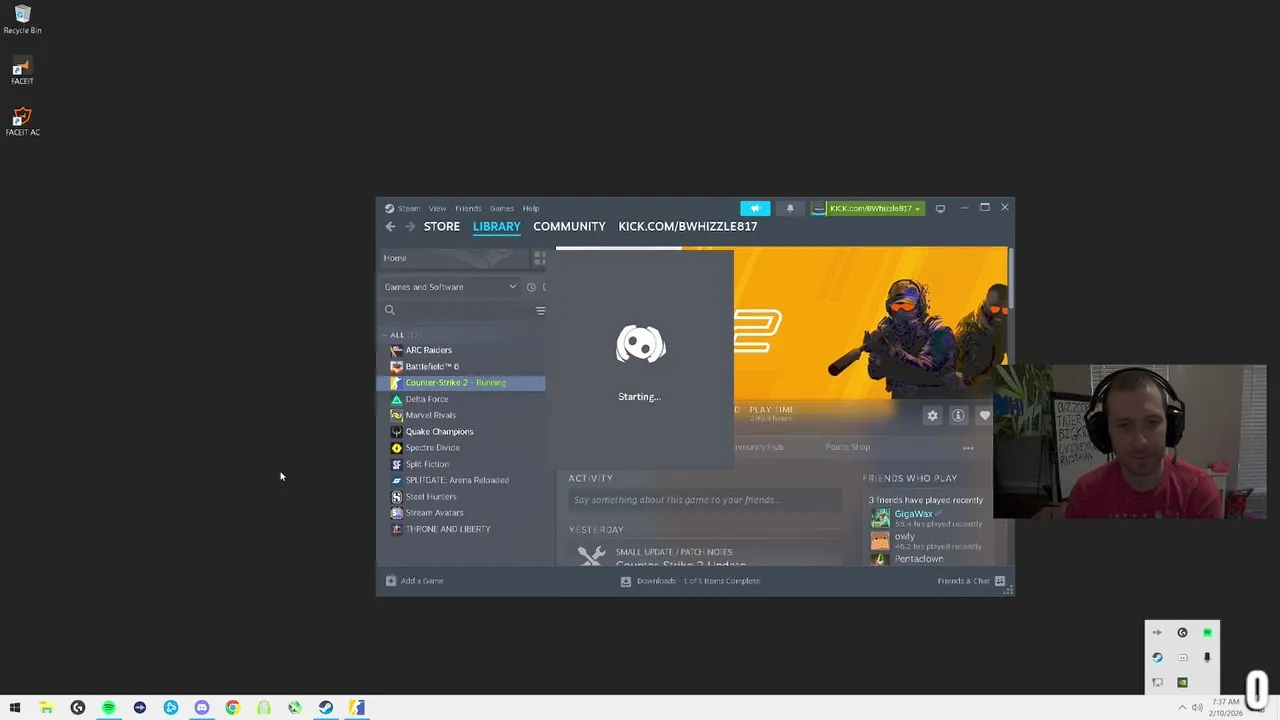
Task: Go to the COMMUNITY tab
Action: (x=569, y=227)
